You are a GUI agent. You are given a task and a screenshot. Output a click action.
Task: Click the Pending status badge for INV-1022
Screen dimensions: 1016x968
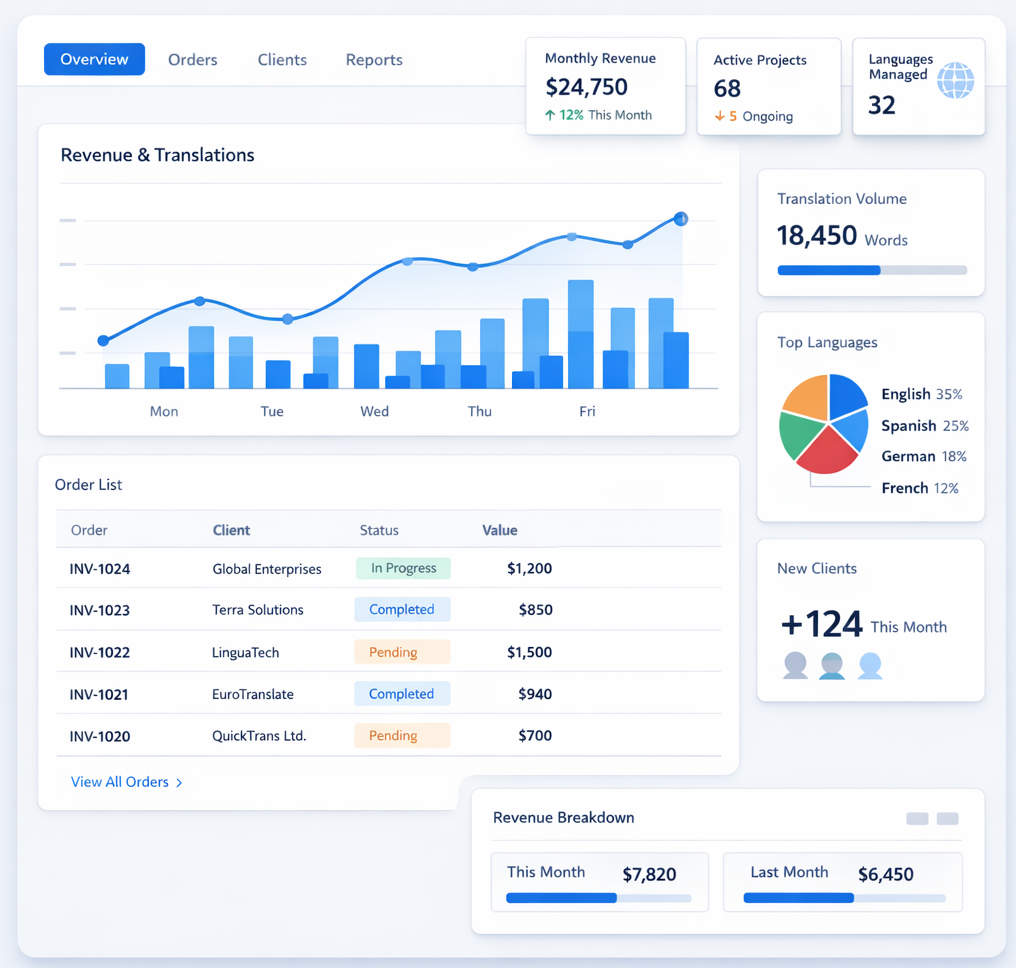tap(402, 652)
